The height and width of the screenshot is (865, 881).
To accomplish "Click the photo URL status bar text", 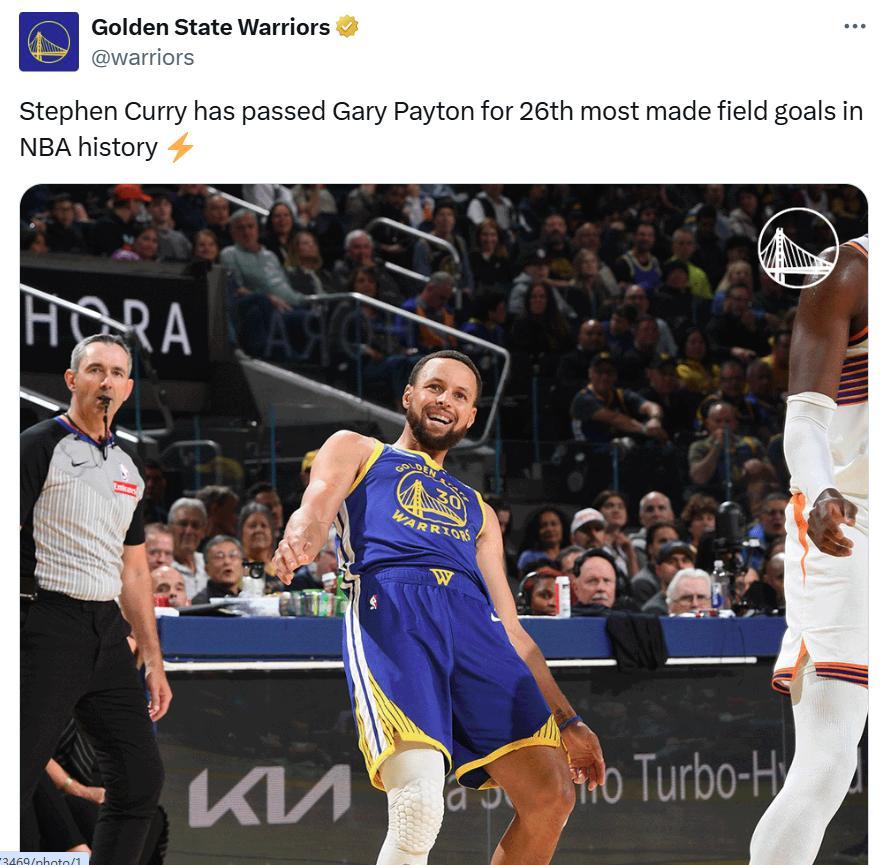I will 44,859.
